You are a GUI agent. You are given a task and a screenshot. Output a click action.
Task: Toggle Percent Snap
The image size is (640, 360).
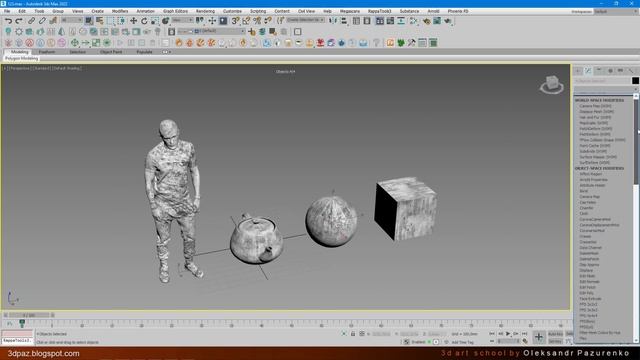coord(257,20)
